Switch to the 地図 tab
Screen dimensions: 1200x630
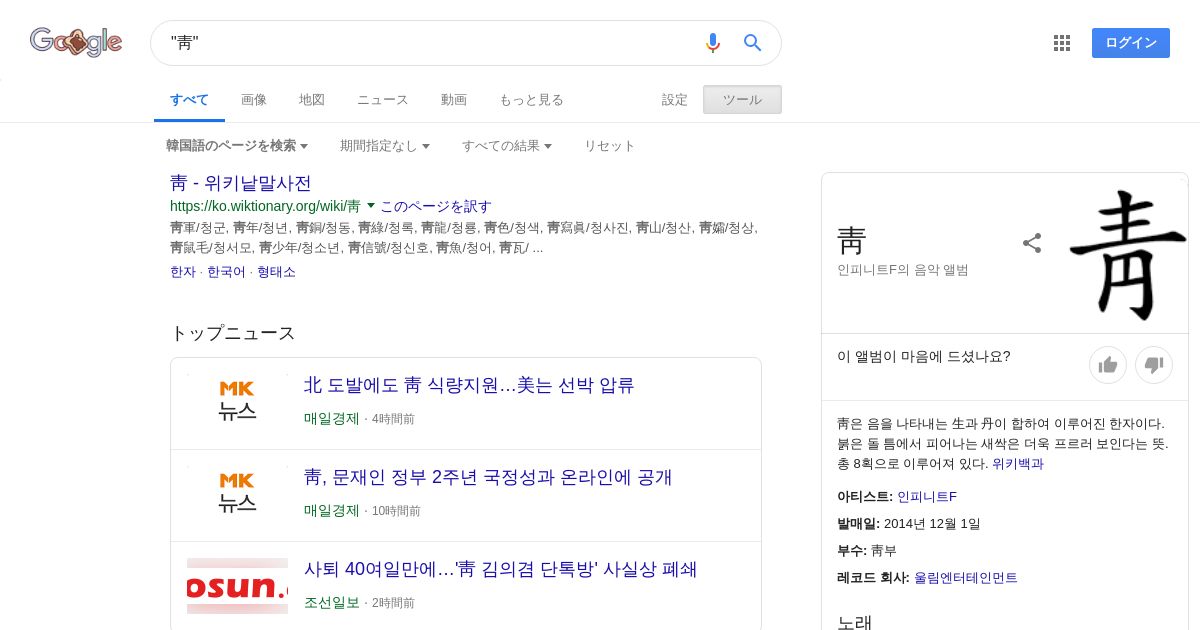coord(312,100)
